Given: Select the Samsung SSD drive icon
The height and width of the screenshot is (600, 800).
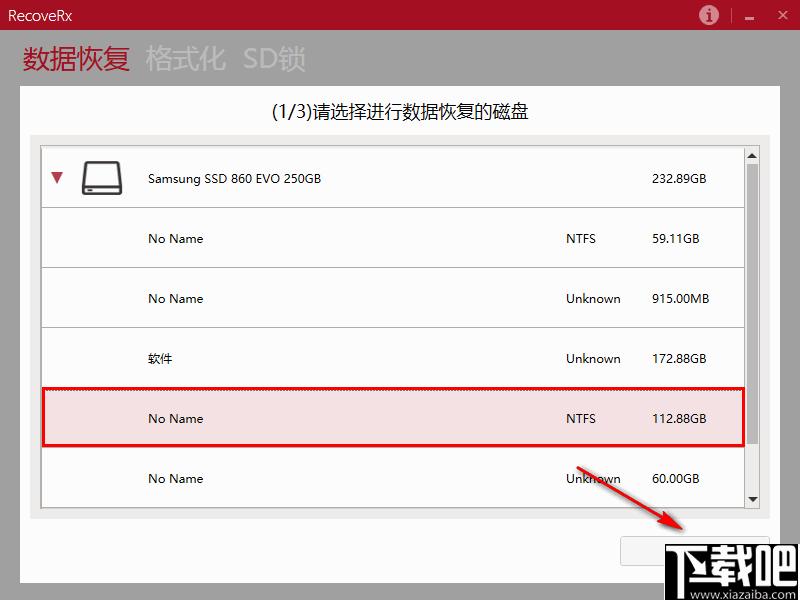Looking at the screenshot, I should tap(102, 178).
